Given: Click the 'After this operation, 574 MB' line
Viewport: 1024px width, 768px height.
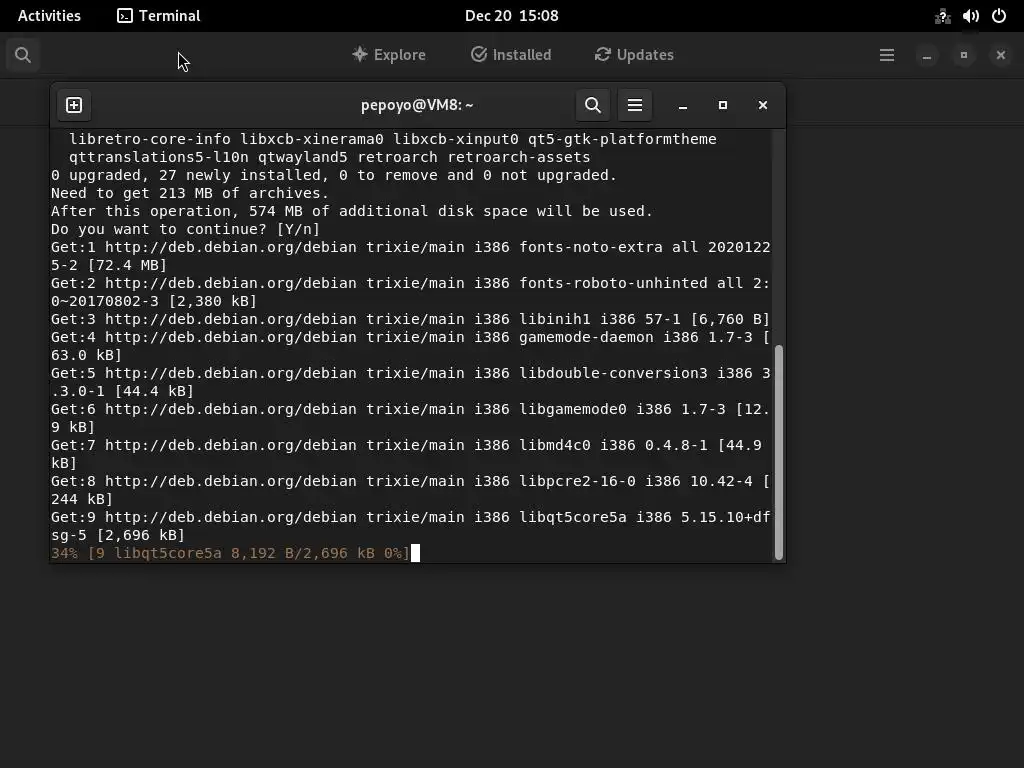Looking at the screenshot, I should [x=352, y=211].
